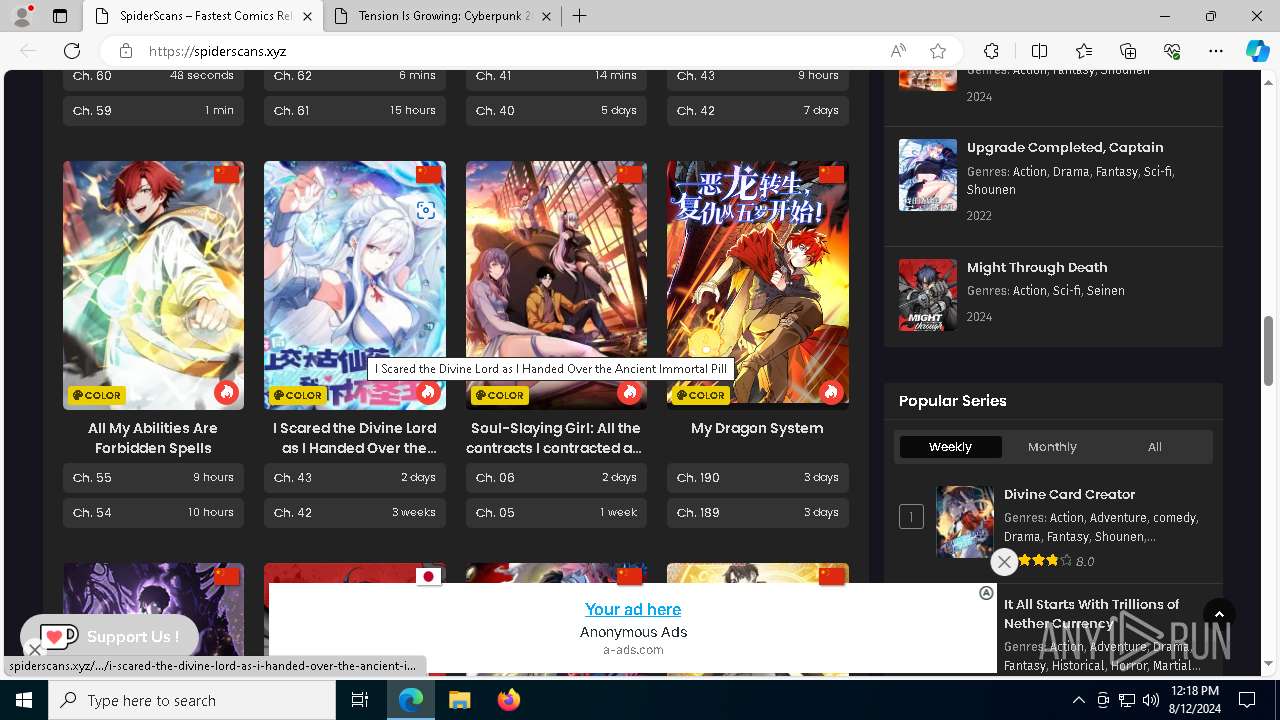
Task: Click the scroll-to-top arrow button
Action: tap(1219, 615)
